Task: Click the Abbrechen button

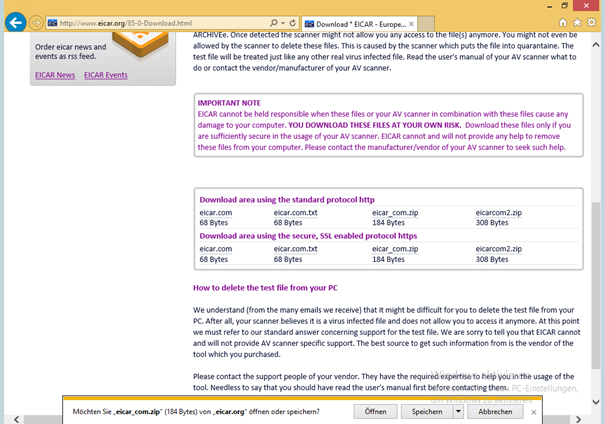Action: pyautogui.click(x=495, y=412)
